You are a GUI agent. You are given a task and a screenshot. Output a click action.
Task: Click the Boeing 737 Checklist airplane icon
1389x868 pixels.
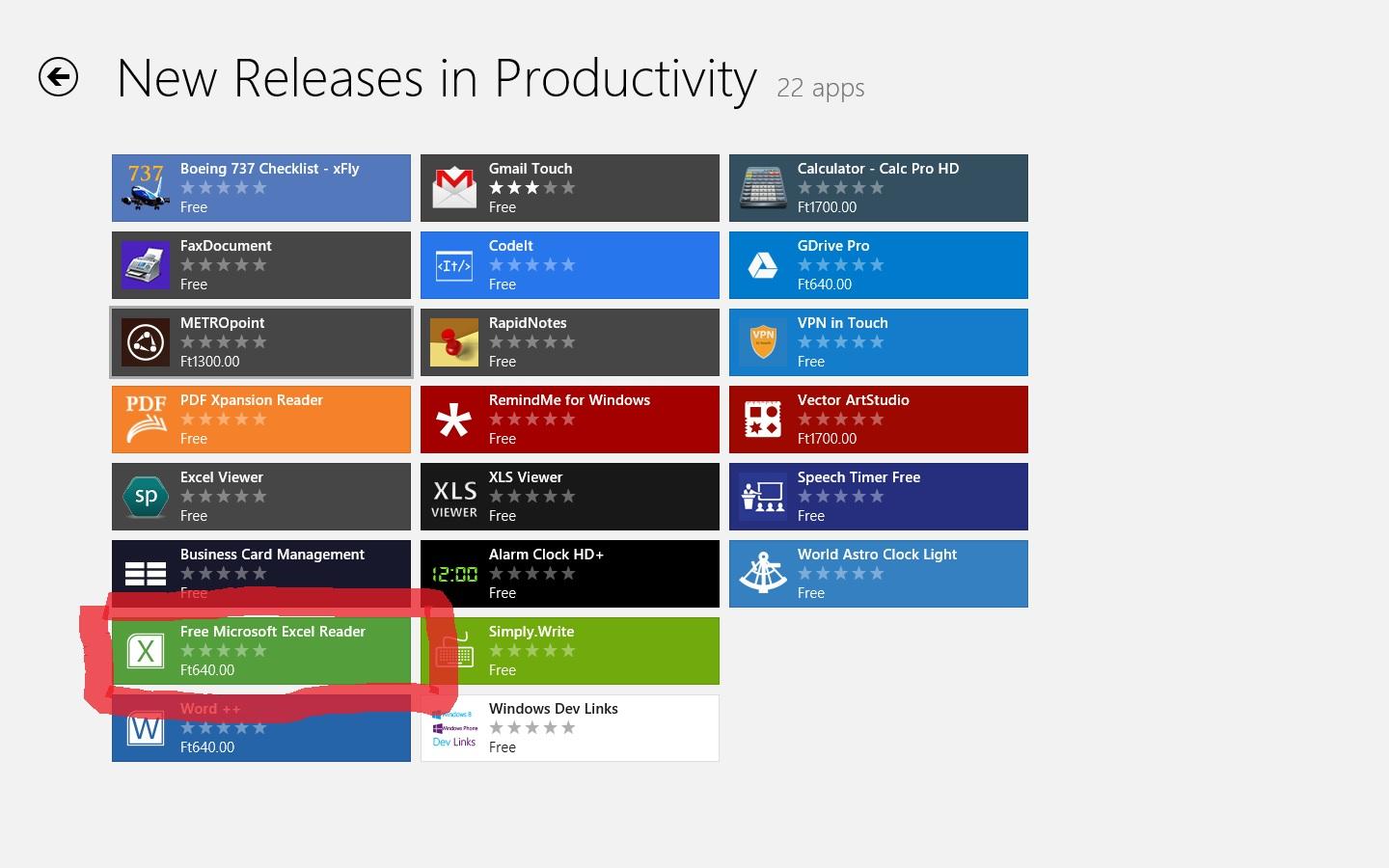tap(146, 188)
